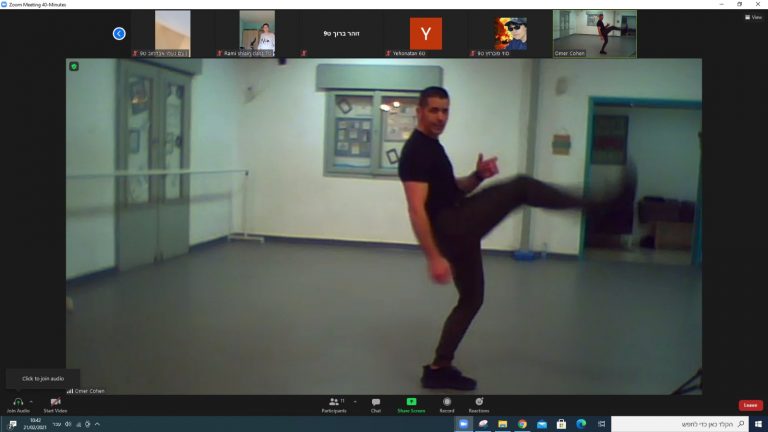Start recording with the Record icon

447,404
